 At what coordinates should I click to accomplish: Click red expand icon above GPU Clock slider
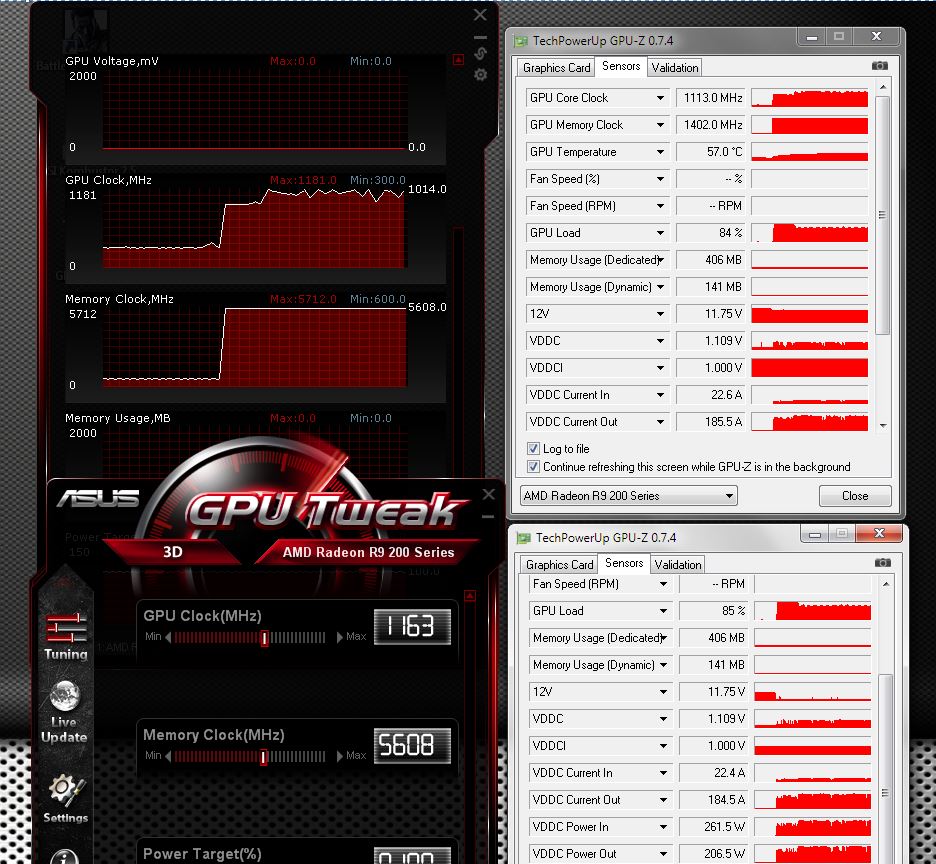pos(470,595)
